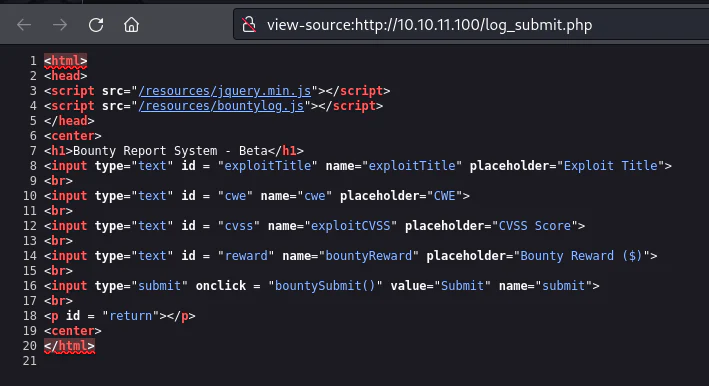Go forward with the browser forward arrow
Image resolution: width=709 pixels, height=386 pixels.
coord(60,25)
